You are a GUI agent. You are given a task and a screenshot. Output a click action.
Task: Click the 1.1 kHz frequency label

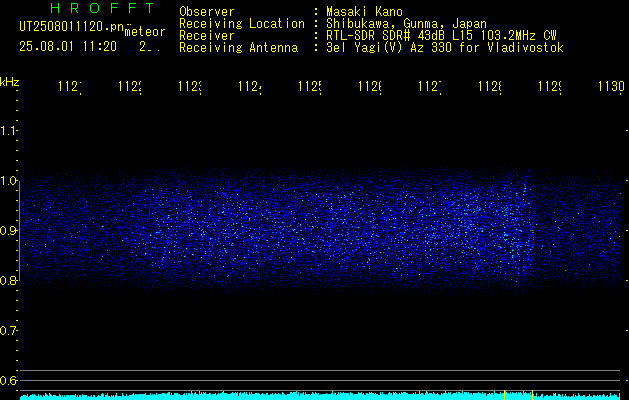8,130
